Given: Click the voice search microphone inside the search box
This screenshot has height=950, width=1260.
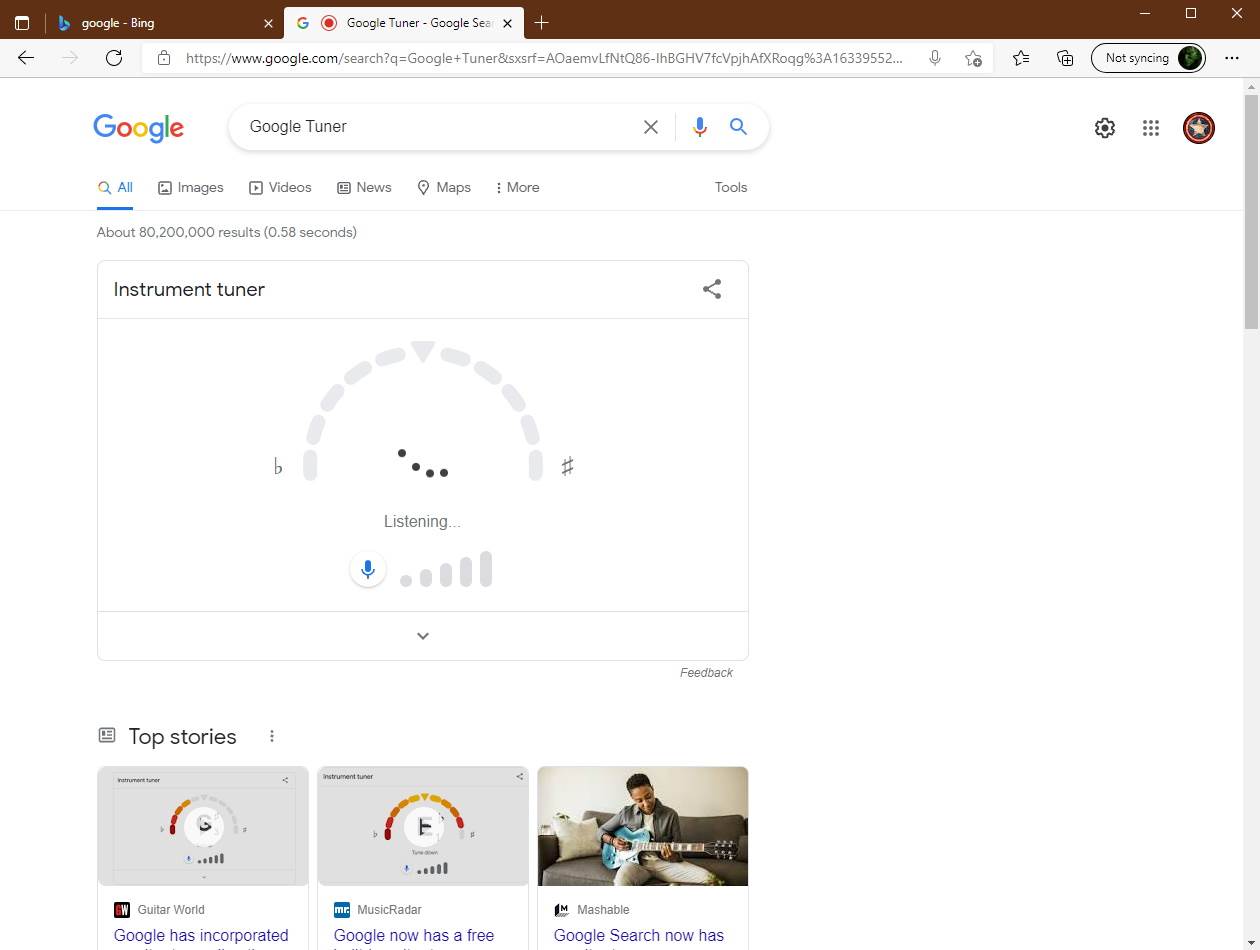Looking at the screenshot, I should (x=699, y=126).
